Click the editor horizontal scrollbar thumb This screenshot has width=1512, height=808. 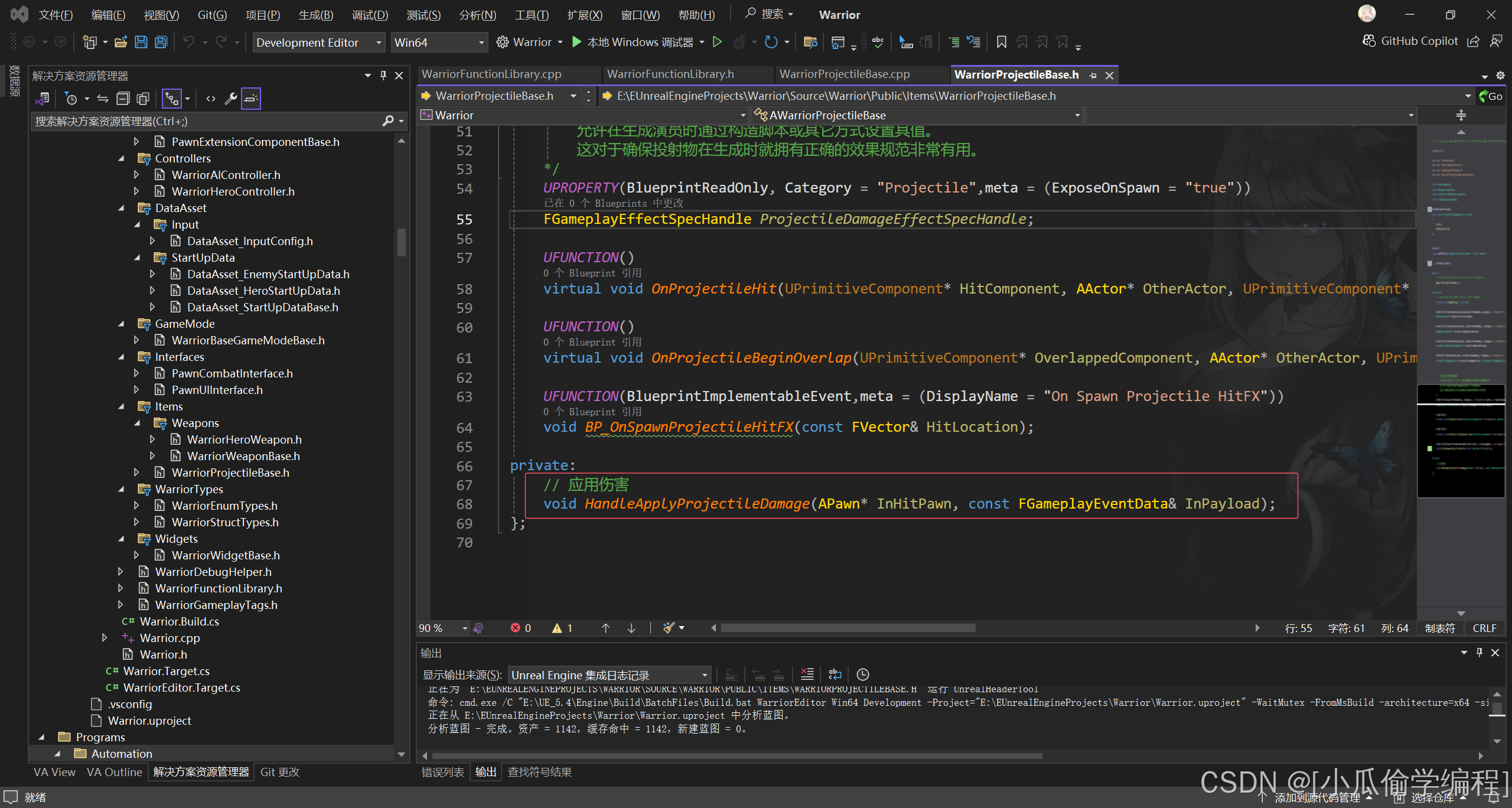848,628
